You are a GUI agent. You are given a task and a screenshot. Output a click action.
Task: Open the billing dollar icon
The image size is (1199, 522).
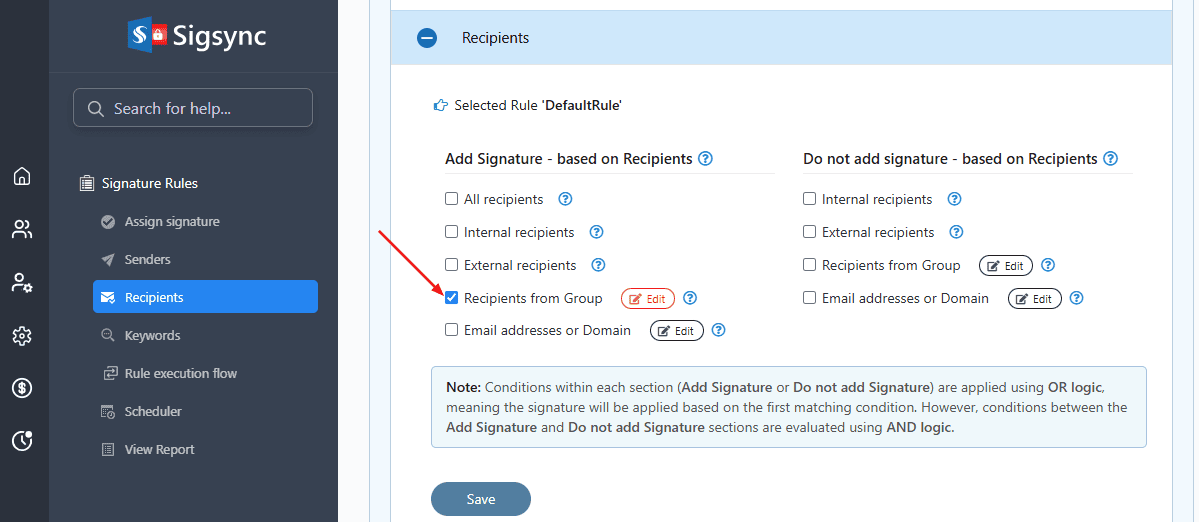click(22, 388)
